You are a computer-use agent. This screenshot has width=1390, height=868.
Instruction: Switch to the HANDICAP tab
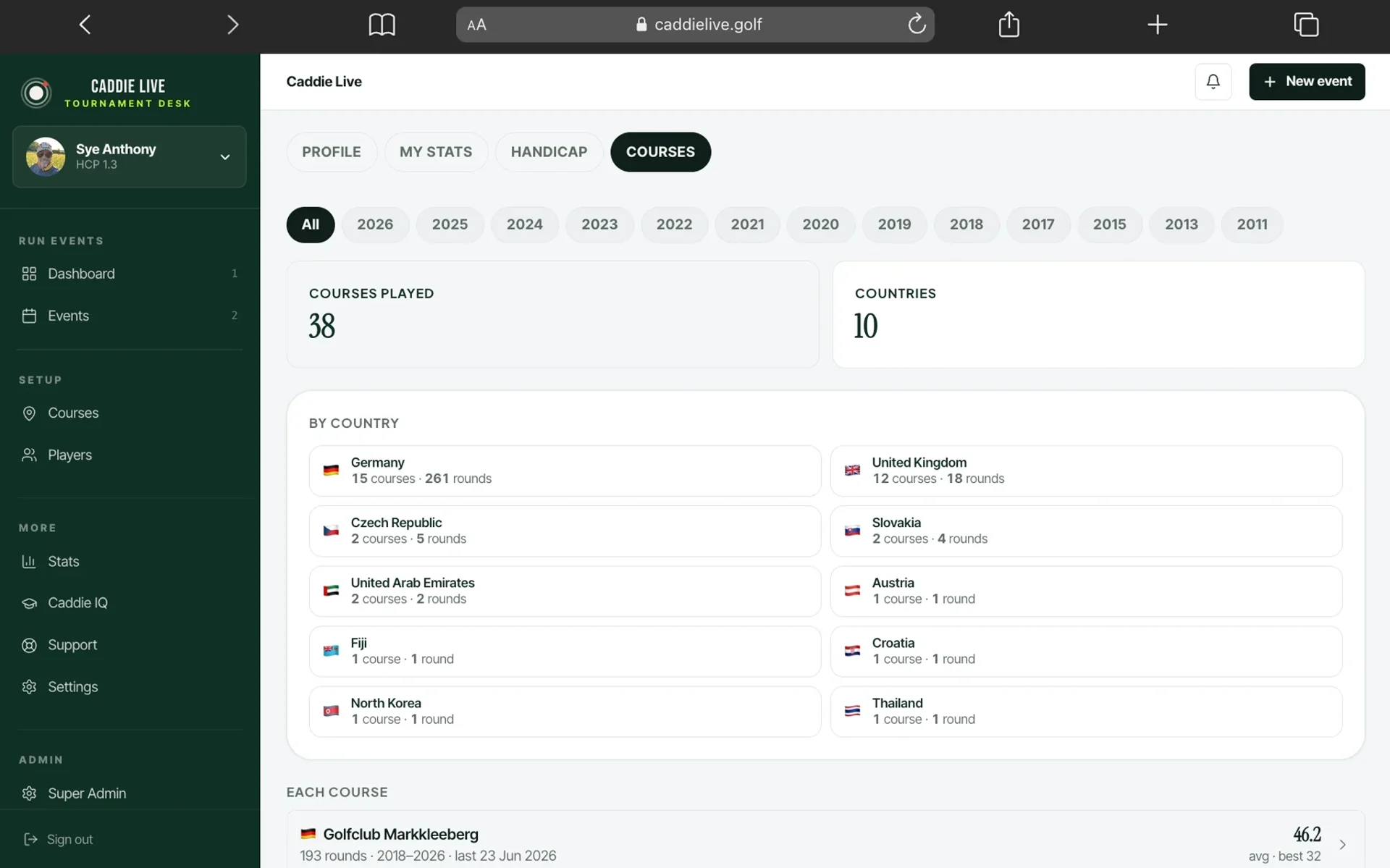[x=549, y=152]
